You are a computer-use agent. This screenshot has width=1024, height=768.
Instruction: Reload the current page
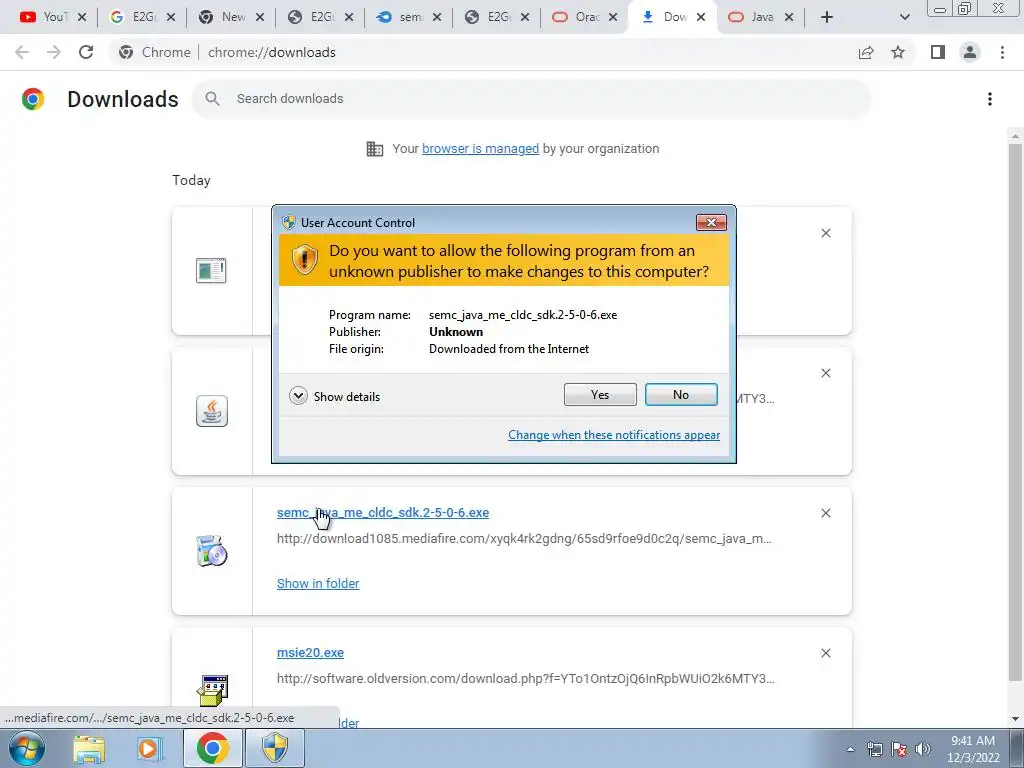(x=86, y=52)
